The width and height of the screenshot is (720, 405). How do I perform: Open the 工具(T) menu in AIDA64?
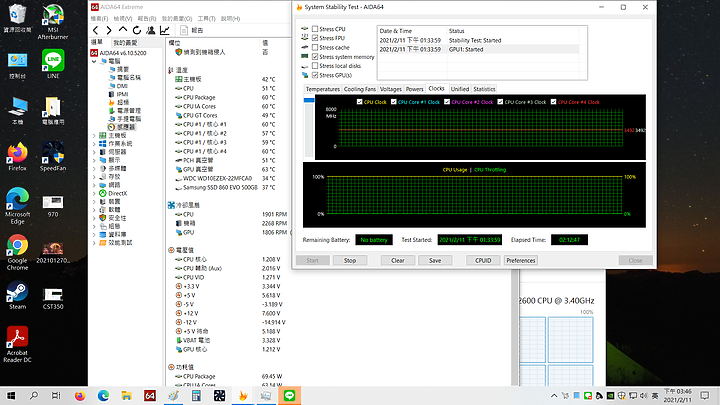click(x=206, y=18)
